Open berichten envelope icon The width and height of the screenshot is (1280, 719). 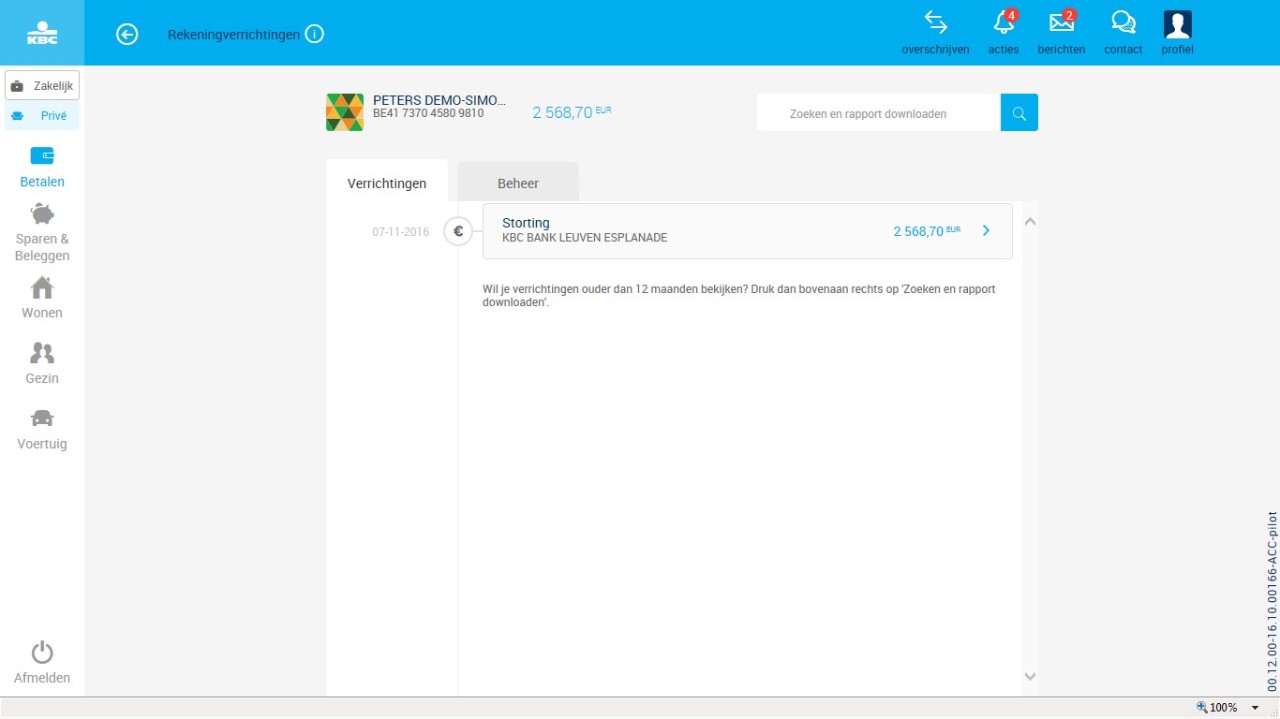(1061, 24)
